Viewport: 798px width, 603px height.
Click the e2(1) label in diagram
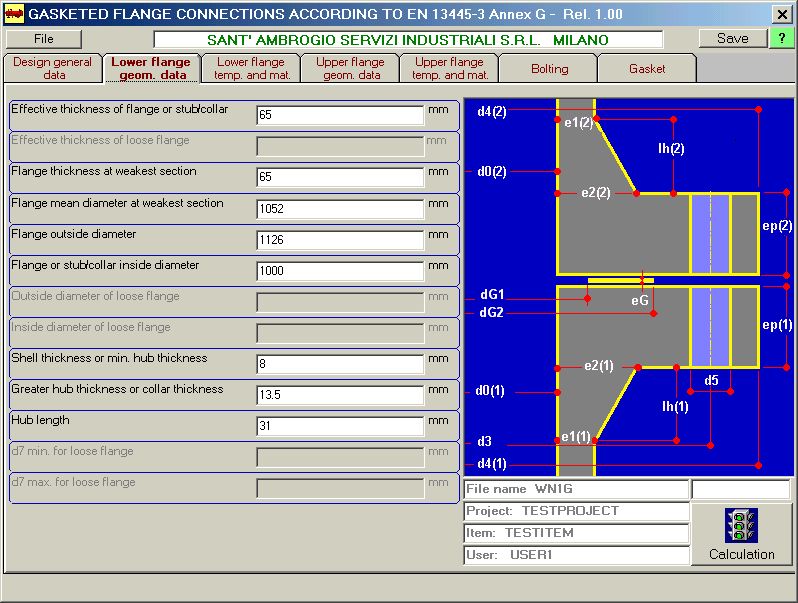tap(598, 366)
